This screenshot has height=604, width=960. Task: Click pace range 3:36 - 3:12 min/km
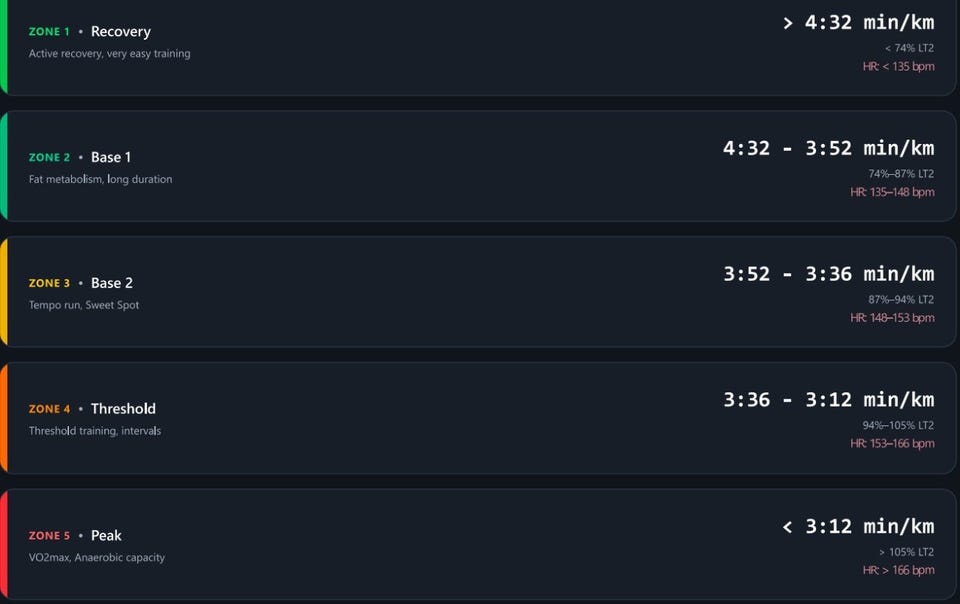coord(828,400)
